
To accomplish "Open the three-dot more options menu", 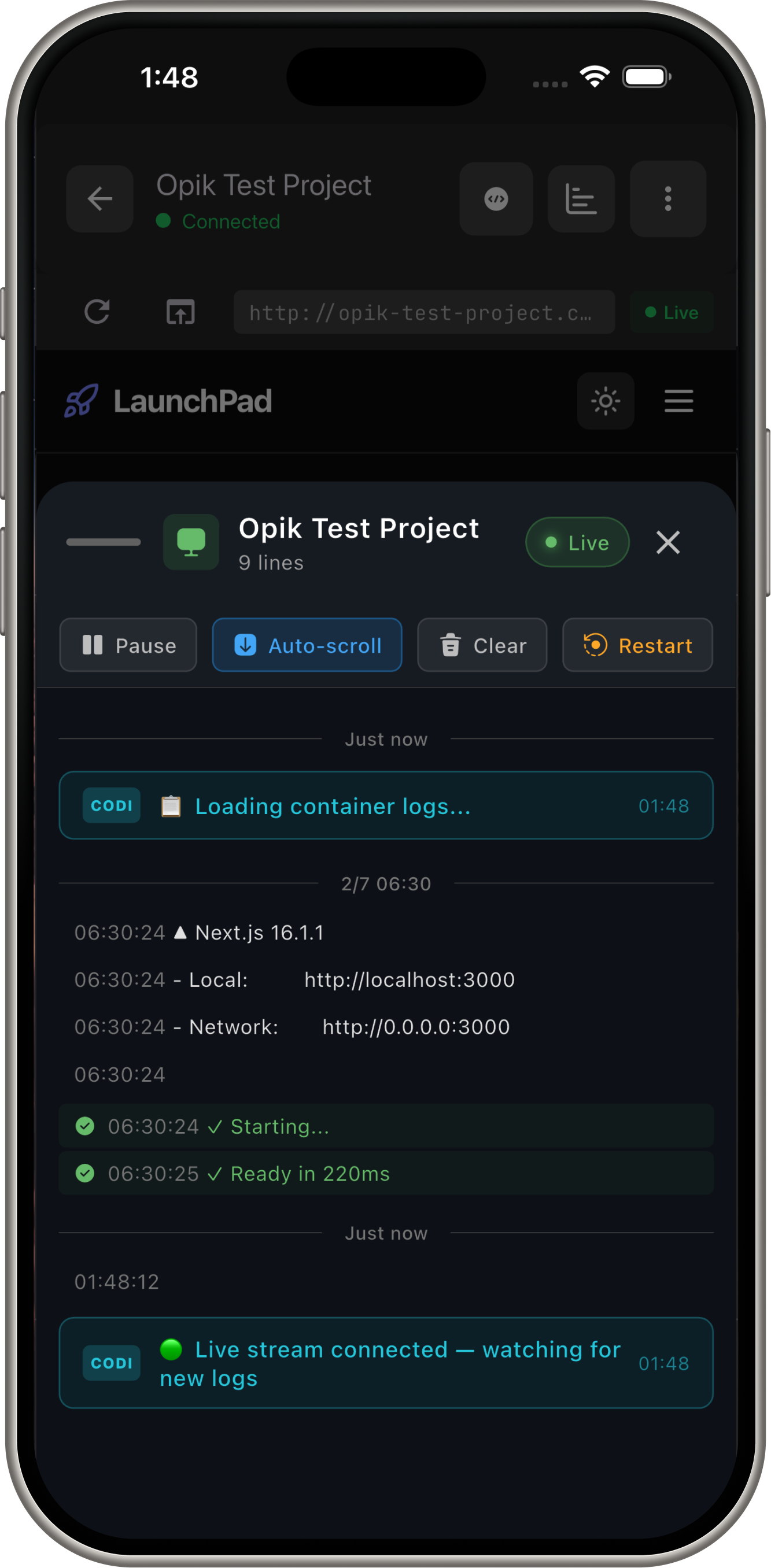I will click(668, 199).
